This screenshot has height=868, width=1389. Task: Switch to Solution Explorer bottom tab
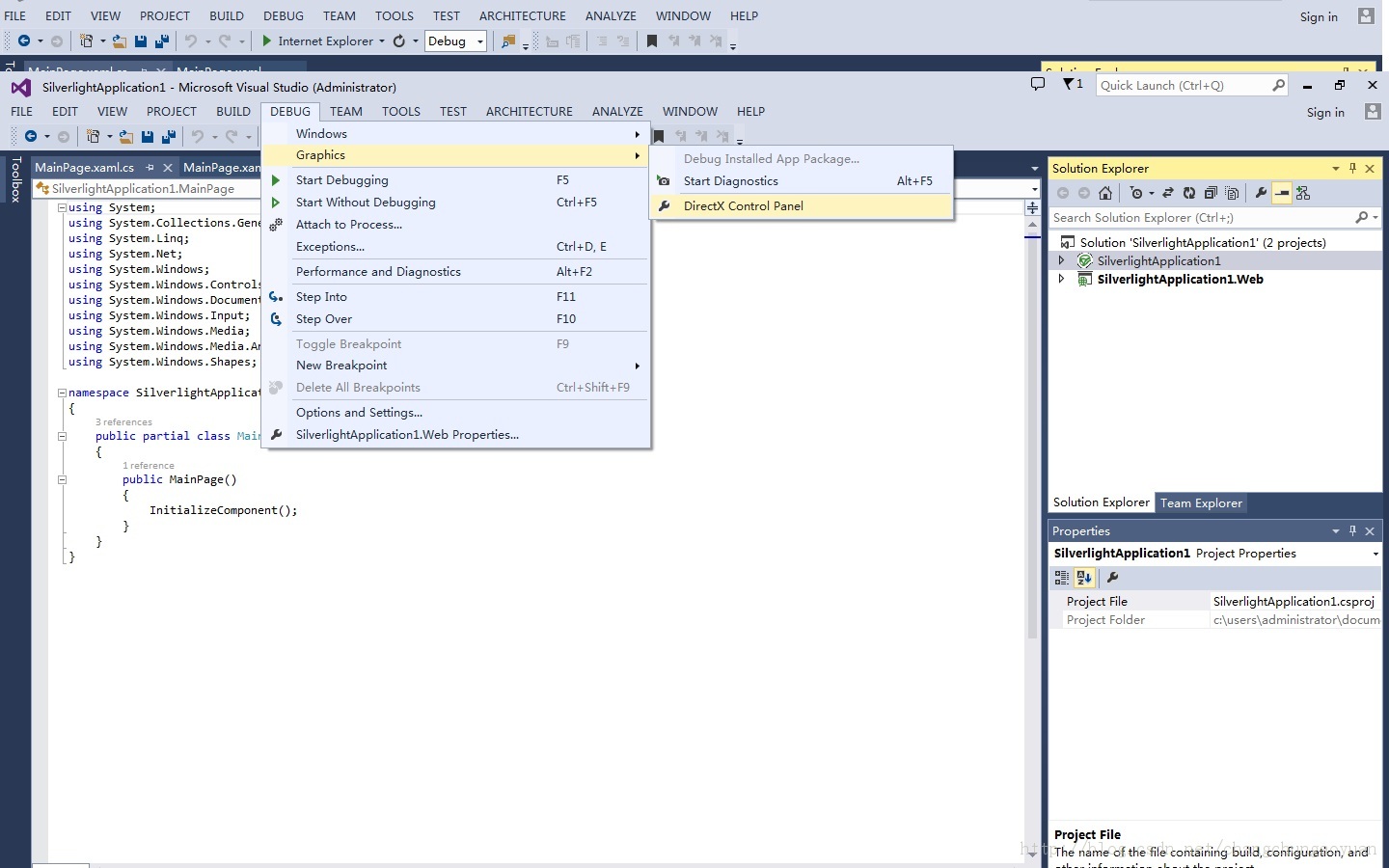[1102, 502]
